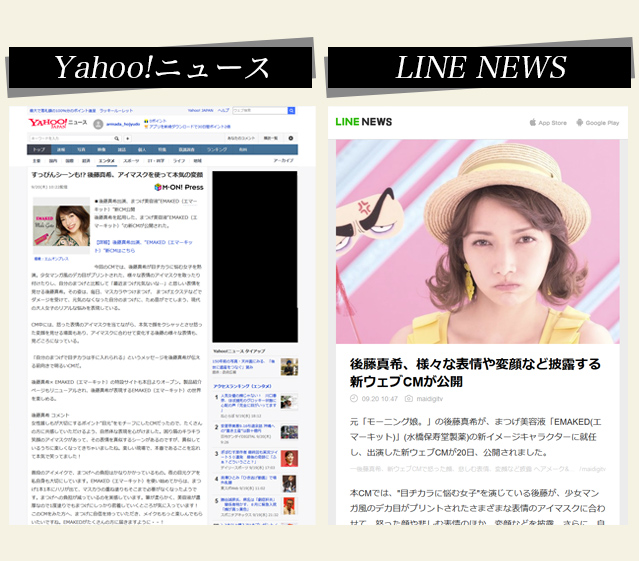Click the Yahoo article headline すっぴんシーンも!?
The width and height of the screenshot is (639, 561).
pyautogui.click(x=117, y=174)
